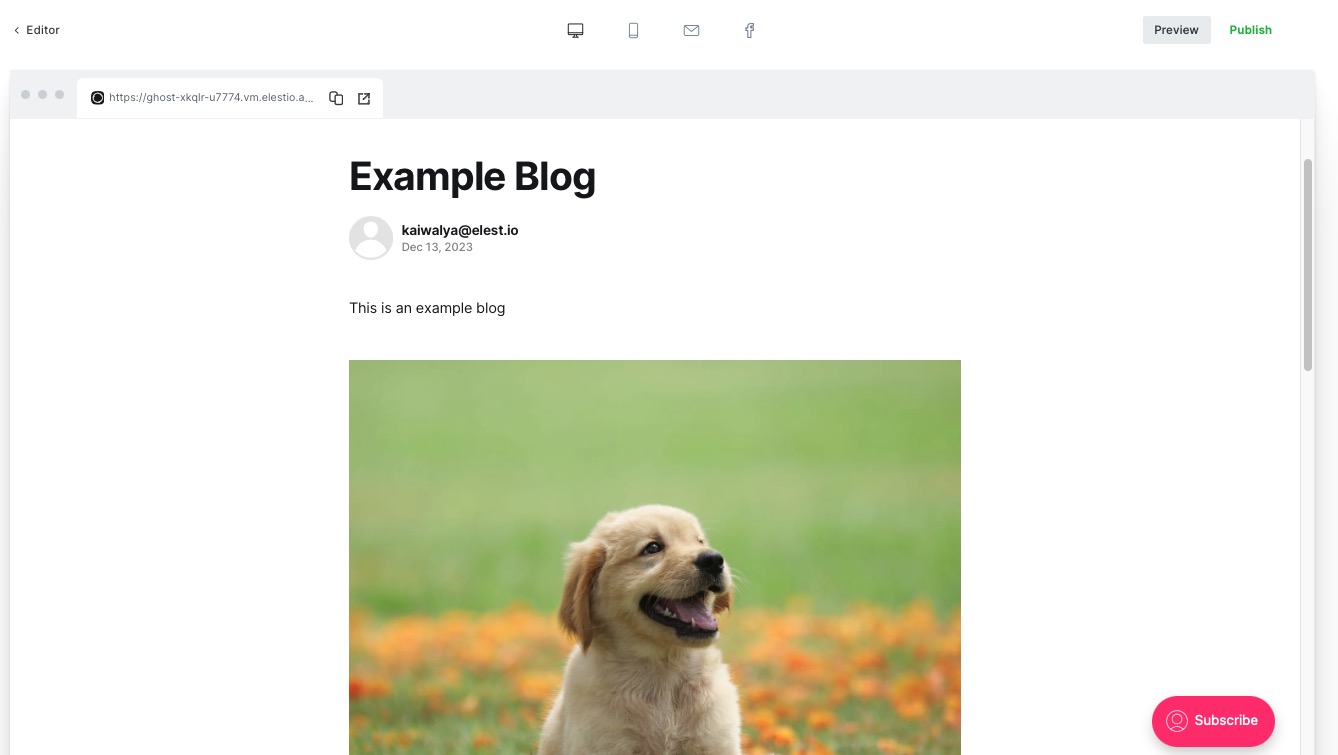
Task: Open author kaiwalya@elest.io profile link
Action: (459, 230)
